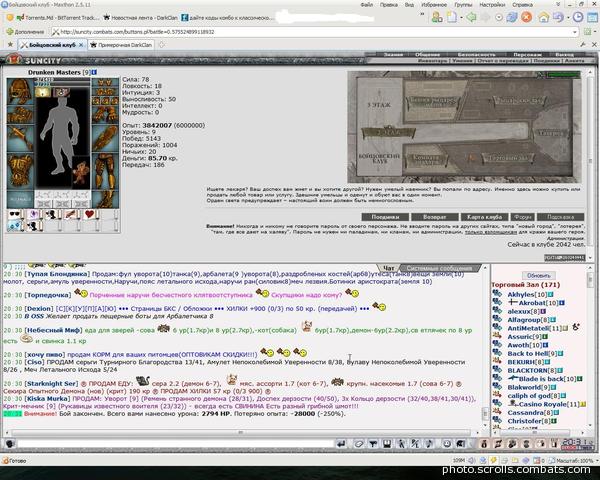
Task: Switch to Системные сообщения tab
Action: [439, 268]
